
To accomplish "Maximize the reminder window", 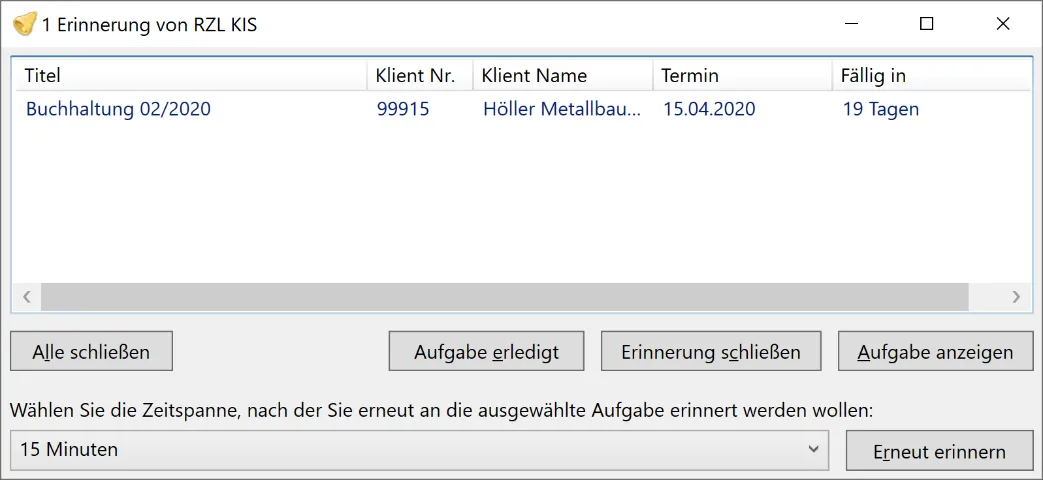I will click(x=926, y=24).
